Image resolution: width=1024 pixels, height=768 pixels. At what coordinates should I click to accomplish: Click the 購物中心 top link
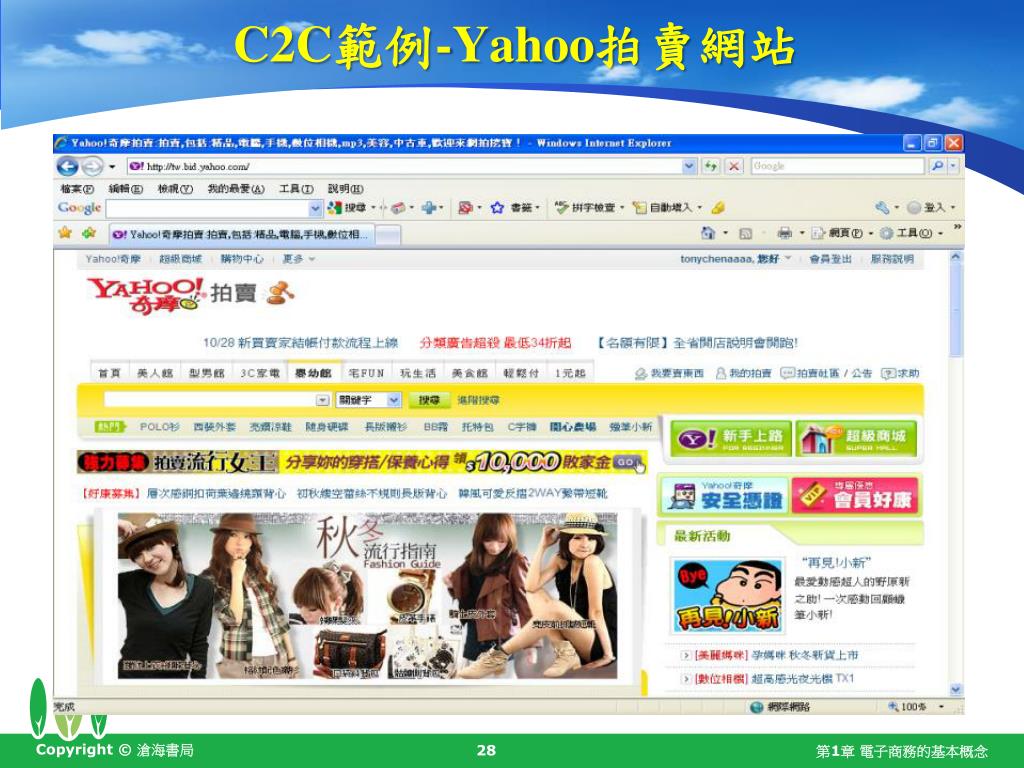coord(242,259)
